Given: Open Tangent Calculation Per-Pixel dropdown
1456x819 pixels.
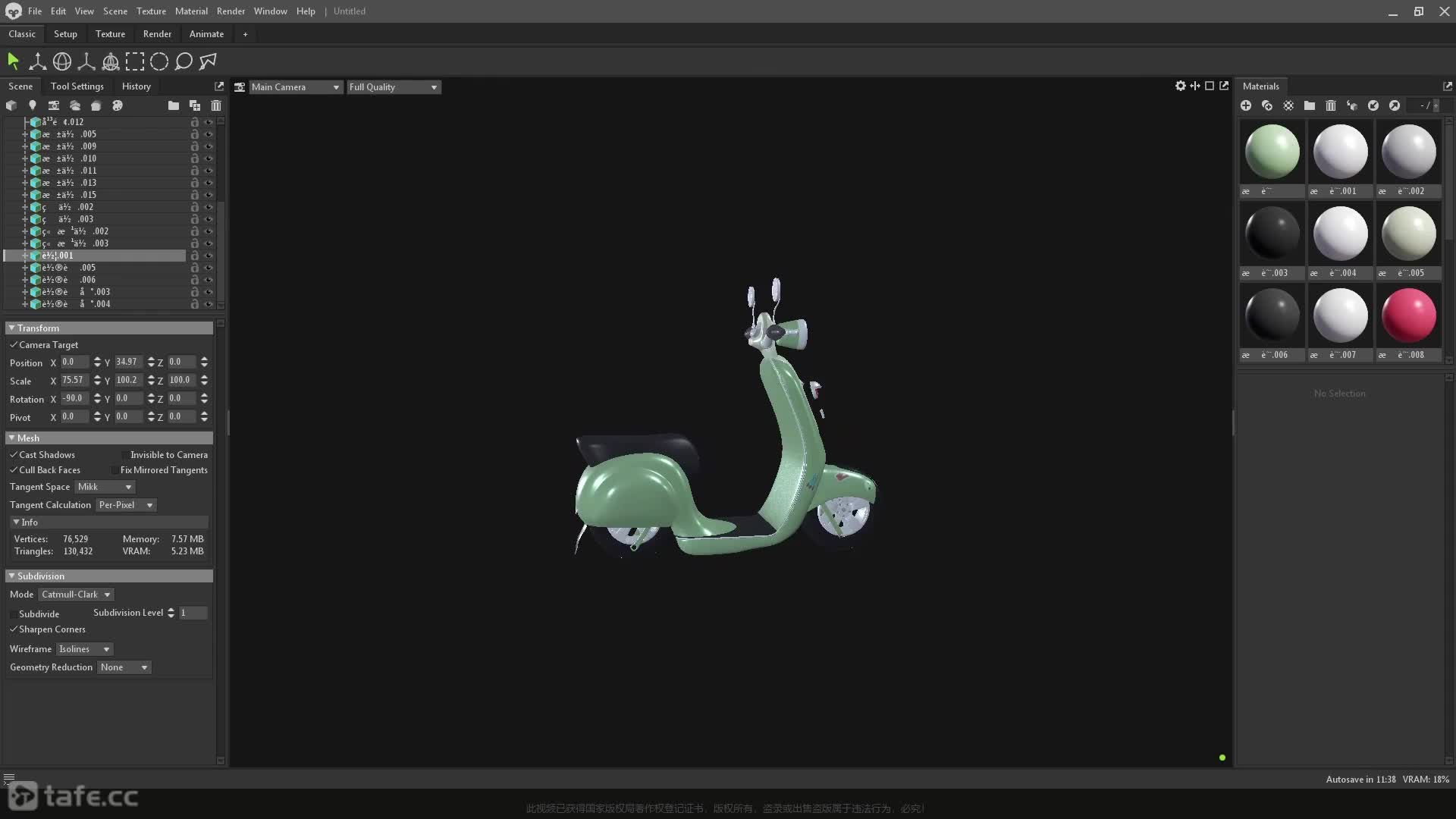Looking at the screenshot, I should (x=126, y=505).
